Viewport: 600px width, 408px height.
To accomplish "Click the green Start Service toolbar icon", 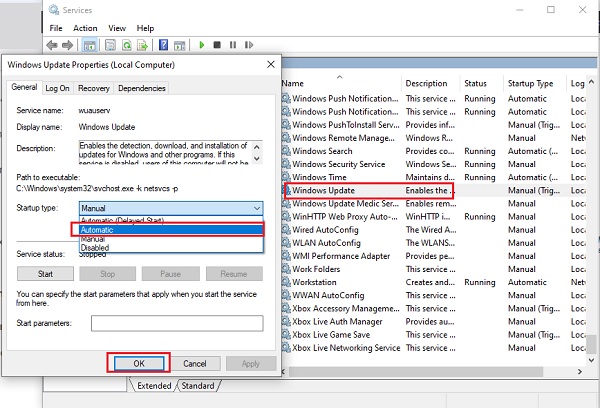I will [202, 45].
